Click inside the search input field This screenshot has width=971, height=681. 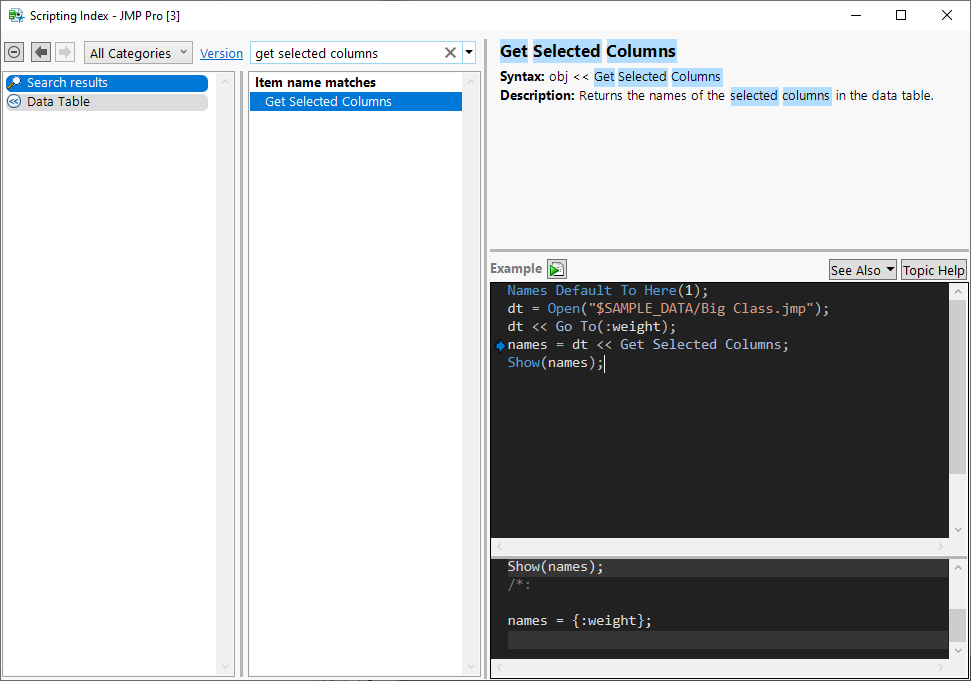(x=345, y=53)
